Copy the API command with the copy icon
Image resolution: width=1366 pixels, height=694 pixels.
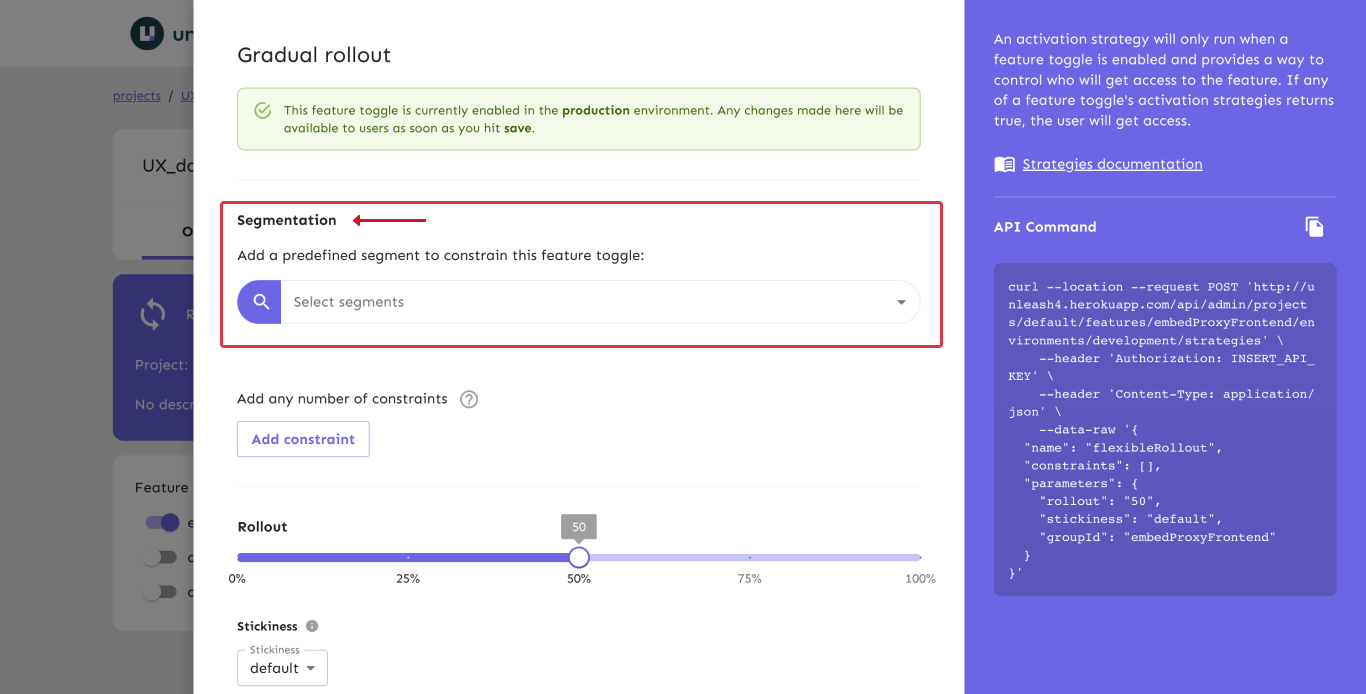click(1314, 227)
